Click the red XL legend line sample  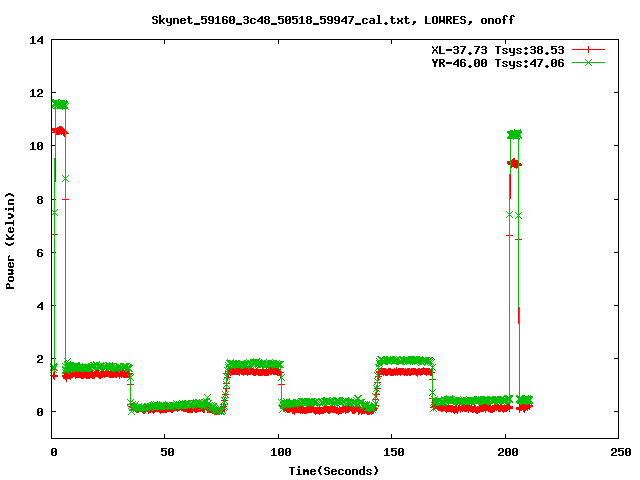pyautogui.click(x=588, y=50)
